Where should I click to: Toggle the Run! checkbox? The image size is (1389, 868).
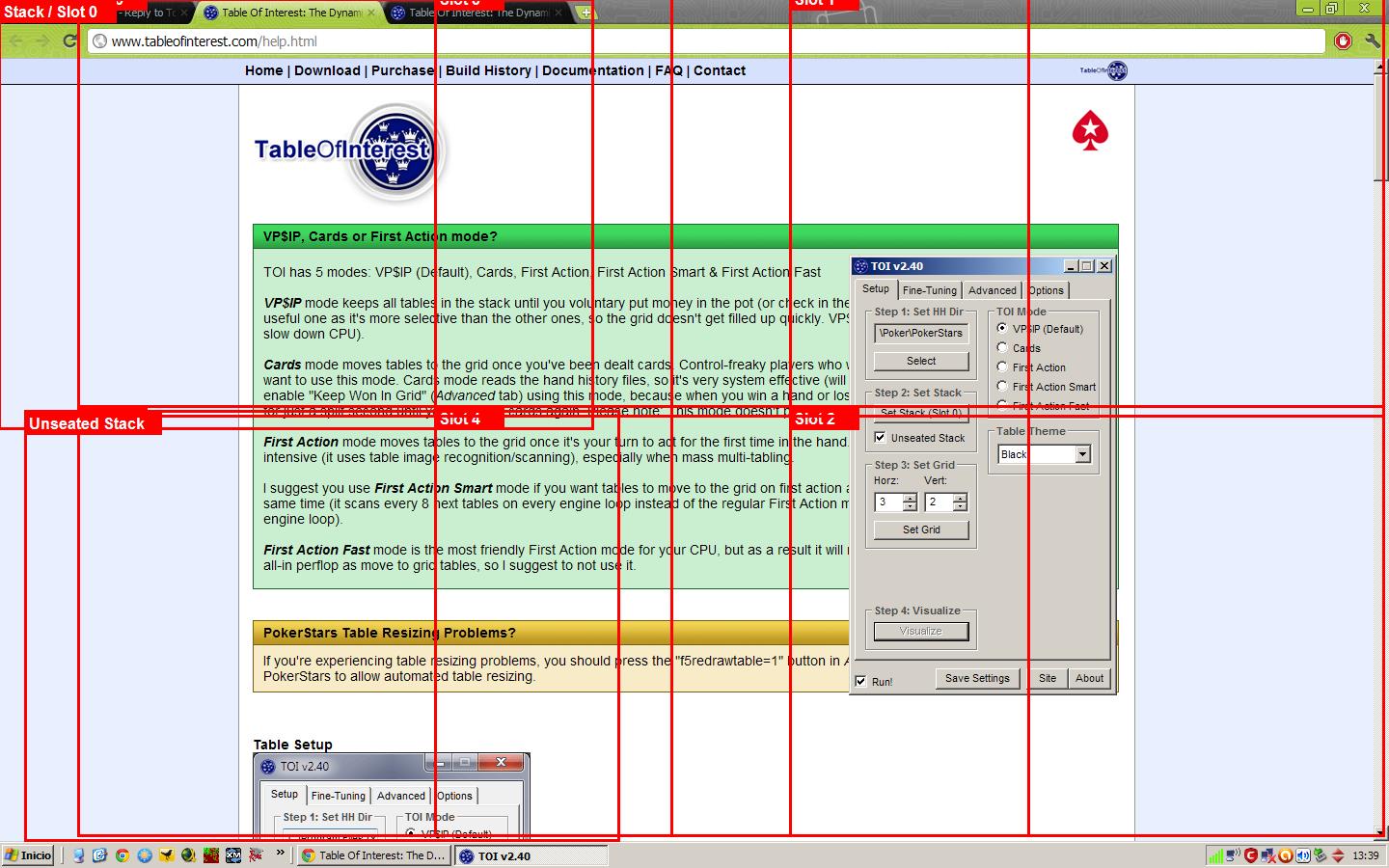[860, 681]
